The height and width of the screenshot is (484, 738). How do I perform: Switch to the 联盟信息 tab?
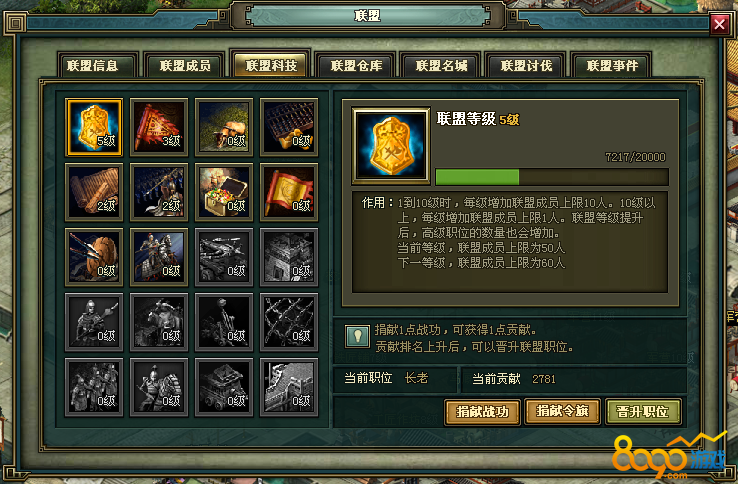coord(93,65)
